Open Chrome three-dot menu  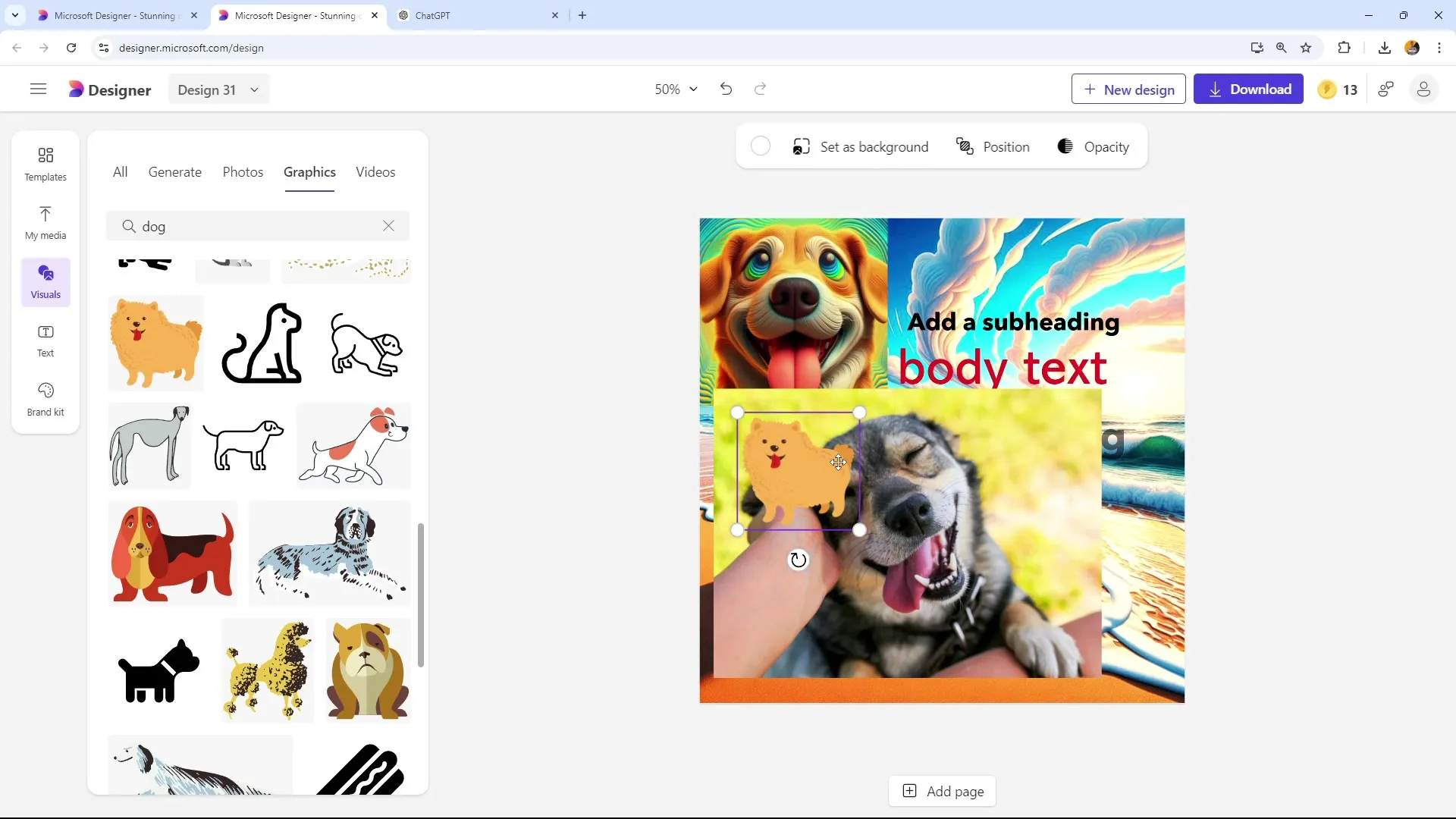coord(1439,48)
